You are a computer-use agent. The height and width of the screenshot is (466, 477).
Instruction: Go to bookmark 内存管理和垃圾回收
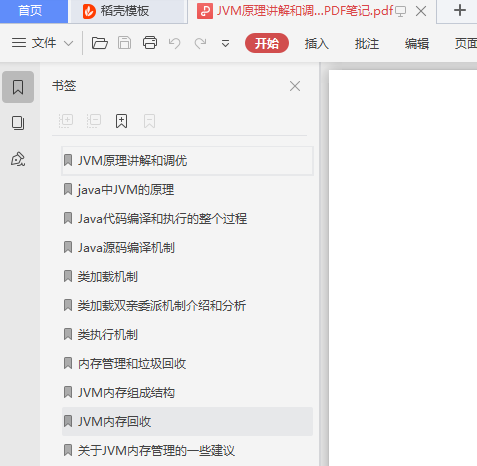tap(187, 364)
